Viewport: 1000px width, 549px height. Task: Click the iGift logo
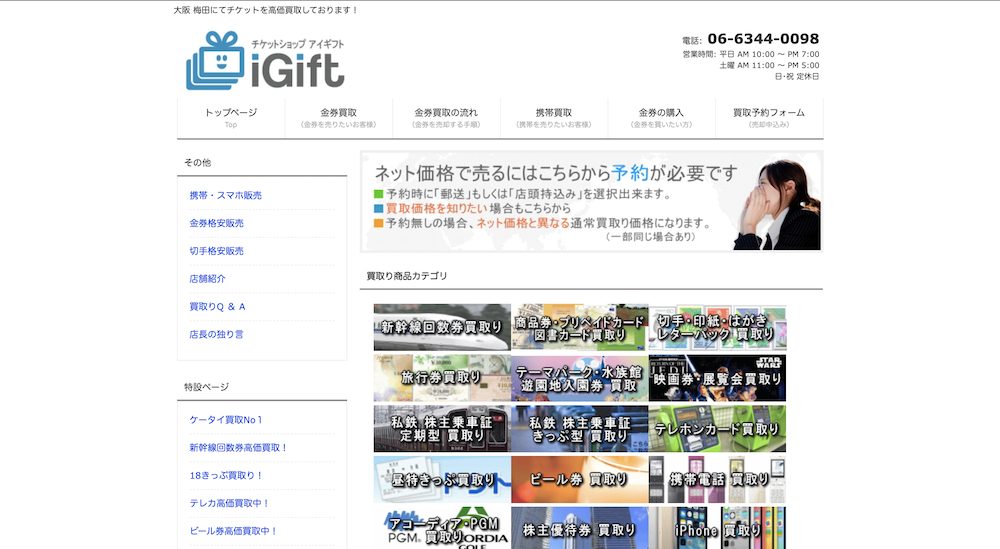pyautogui.click(x=265, y=61)
